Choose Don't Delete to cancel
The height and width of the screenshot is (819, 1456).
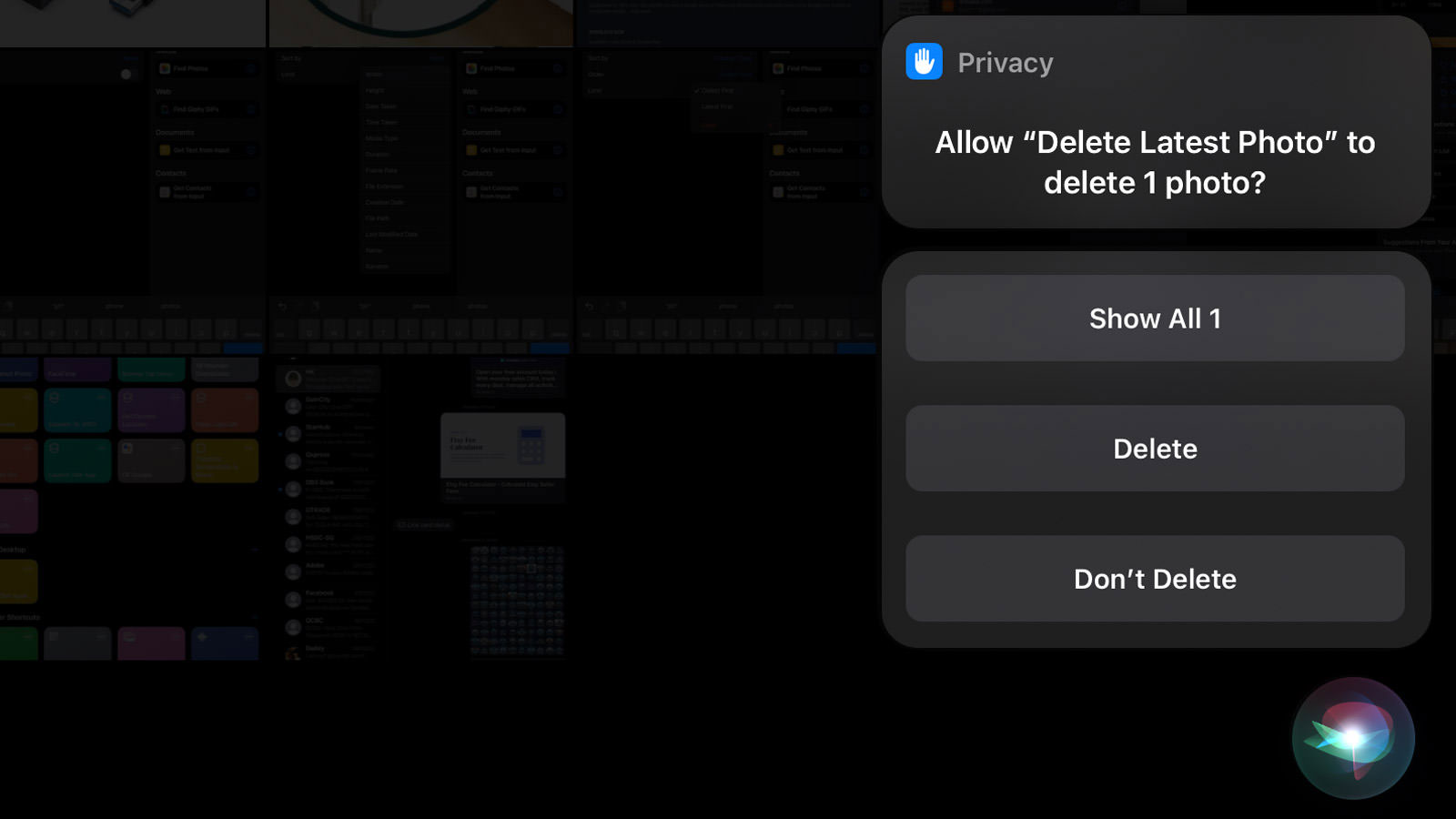tap(1155, 579)
